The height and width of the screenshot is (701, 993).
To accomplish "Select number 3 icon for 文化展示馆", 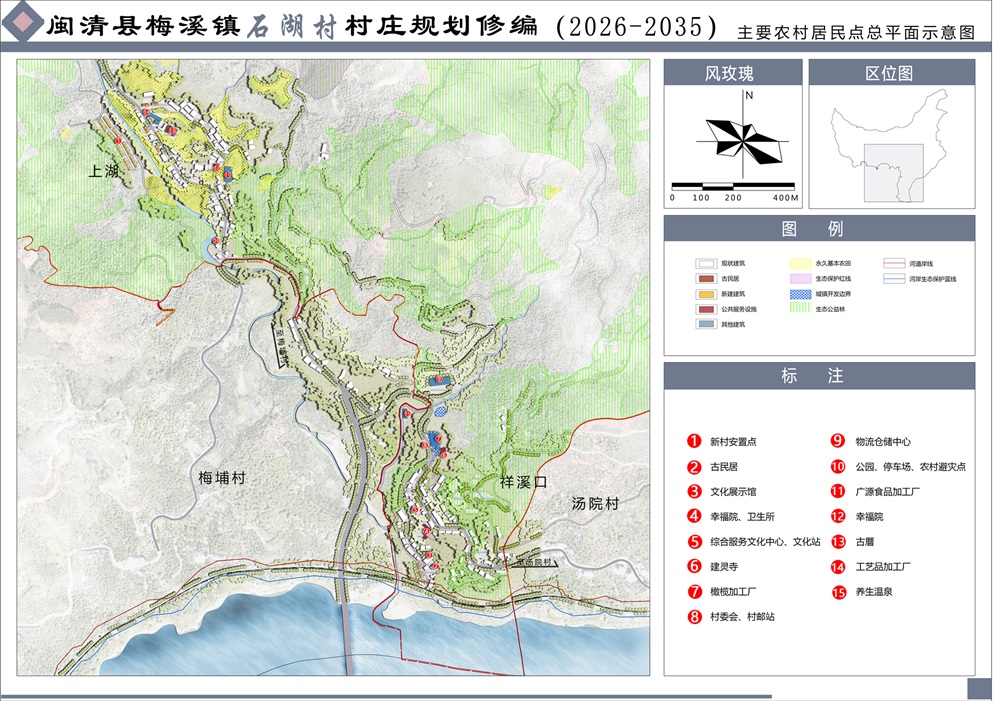I will click(x=693, y=491).
